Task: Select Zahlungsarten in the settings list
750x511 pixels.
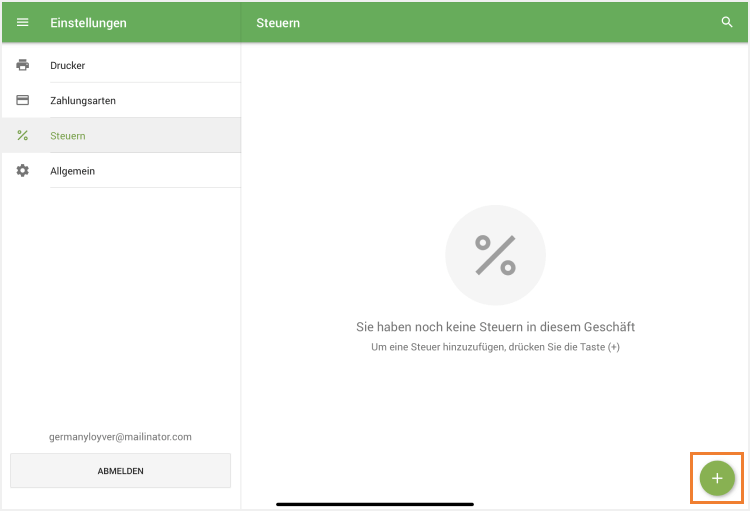Action: [x=83, y=100]
